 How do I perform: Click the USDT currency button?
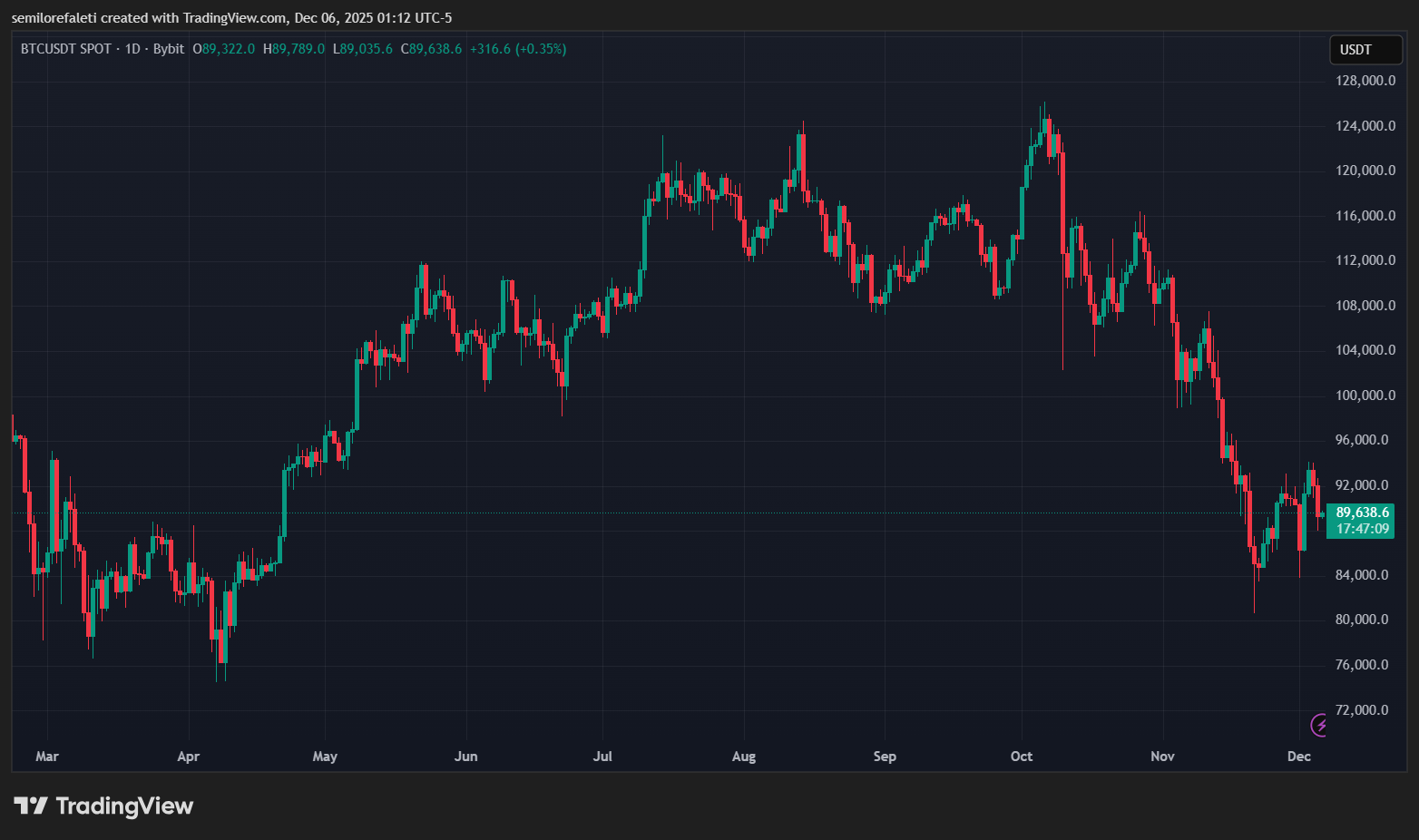[x=1365, y=50]
